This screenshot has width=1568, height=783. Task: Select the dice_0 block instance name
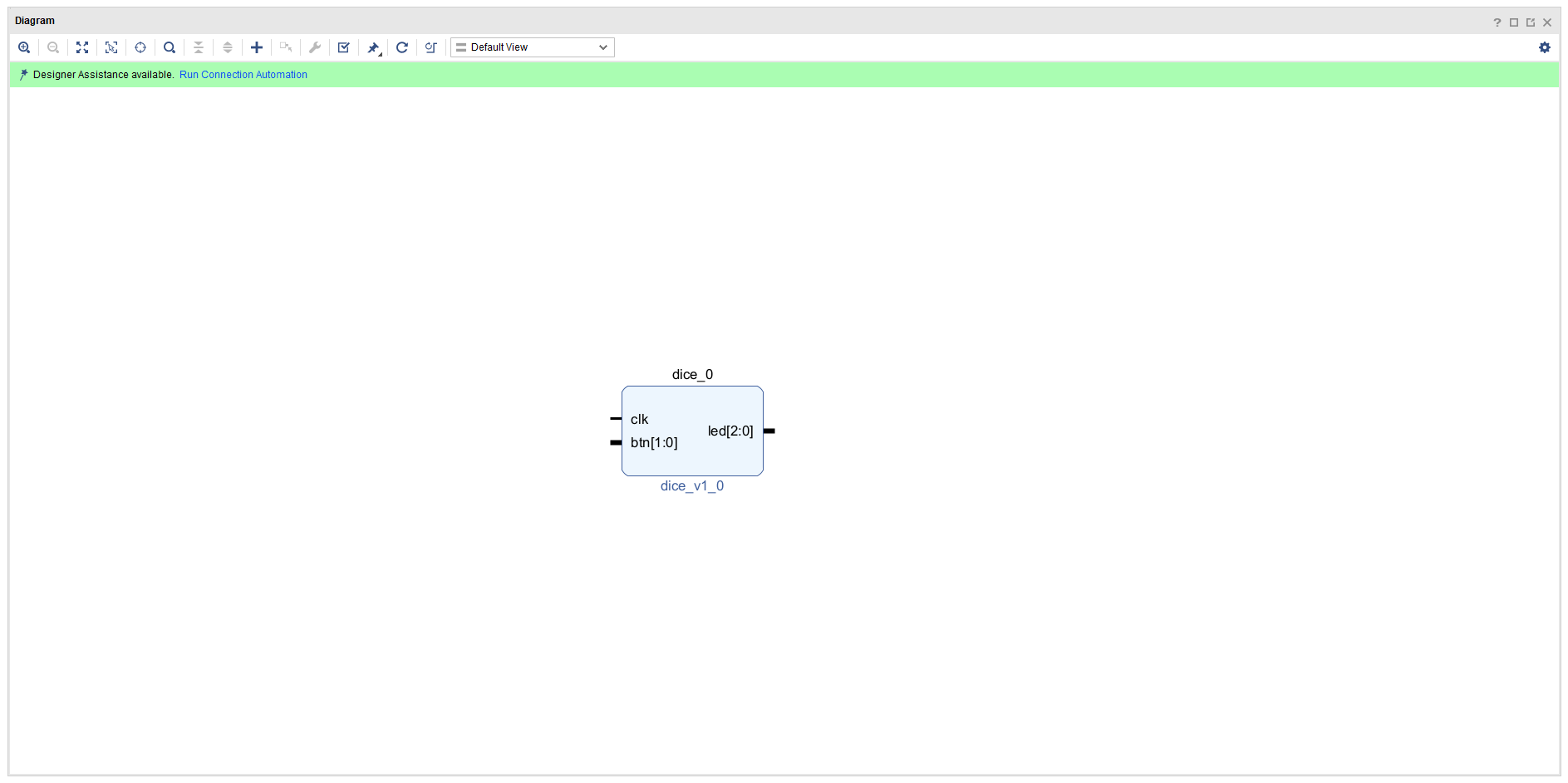click(x=692, y=375)
